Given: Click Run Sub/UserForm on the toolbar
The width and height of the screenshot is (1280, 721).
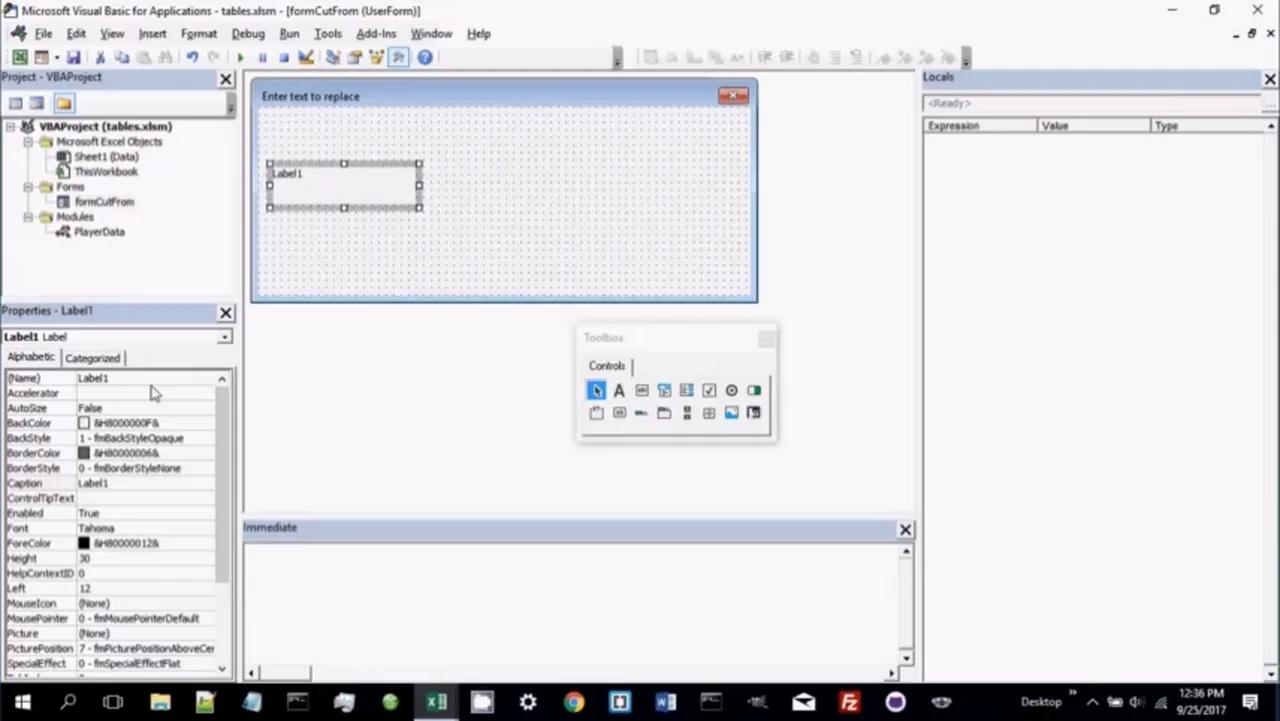Looking at the screenshot, I should pyautogui.click(x=240, y=57).
